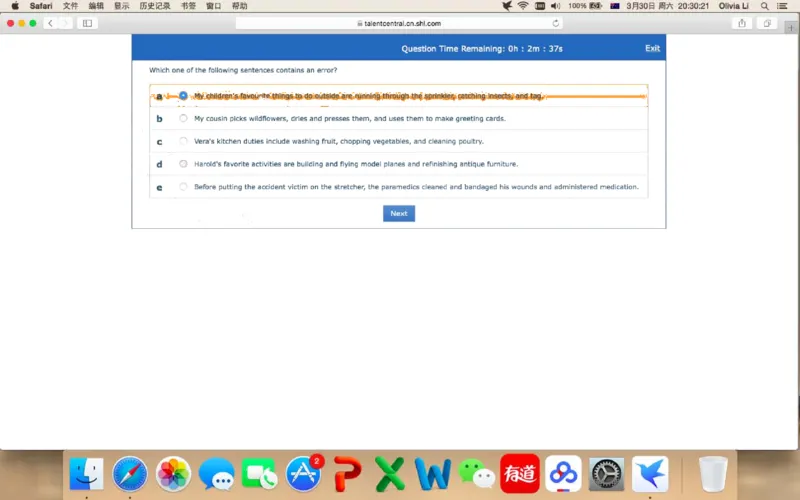Open Spotlight search in the menu bar
This screenshot has width=800, height=500.
pos(765,6)
